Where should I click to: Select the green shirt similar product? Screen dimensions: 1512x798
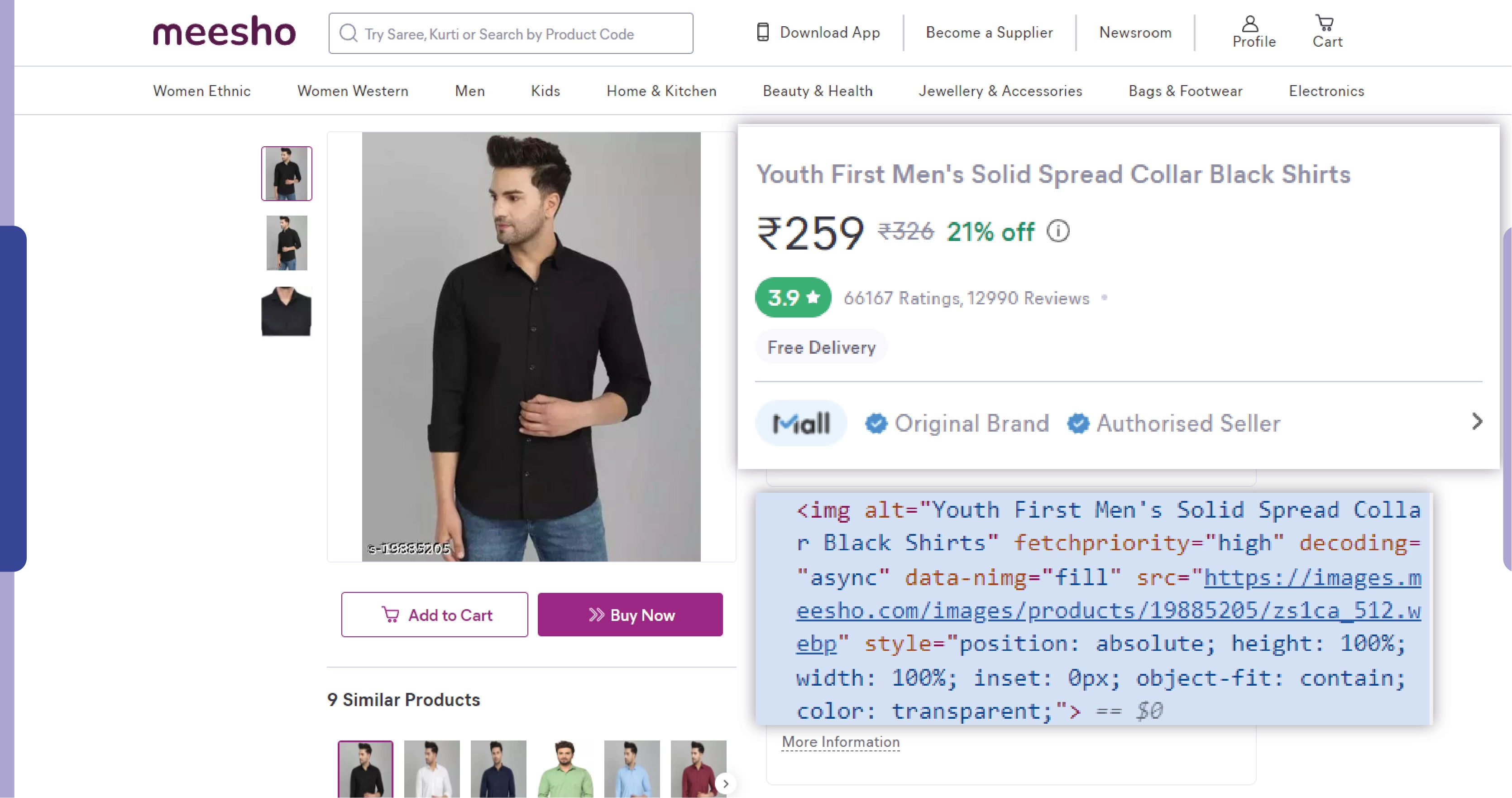[x=565, y=769]
